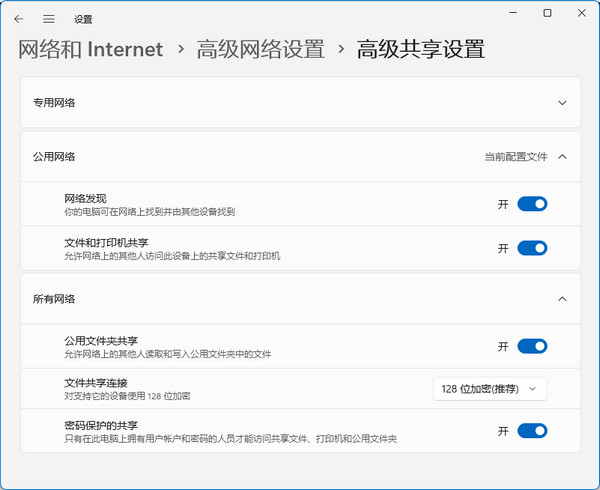Viewport: 600px width, 490px height.
Task: Turn off 文件和打印机共享 toggle
Action: tap(532, 248)
